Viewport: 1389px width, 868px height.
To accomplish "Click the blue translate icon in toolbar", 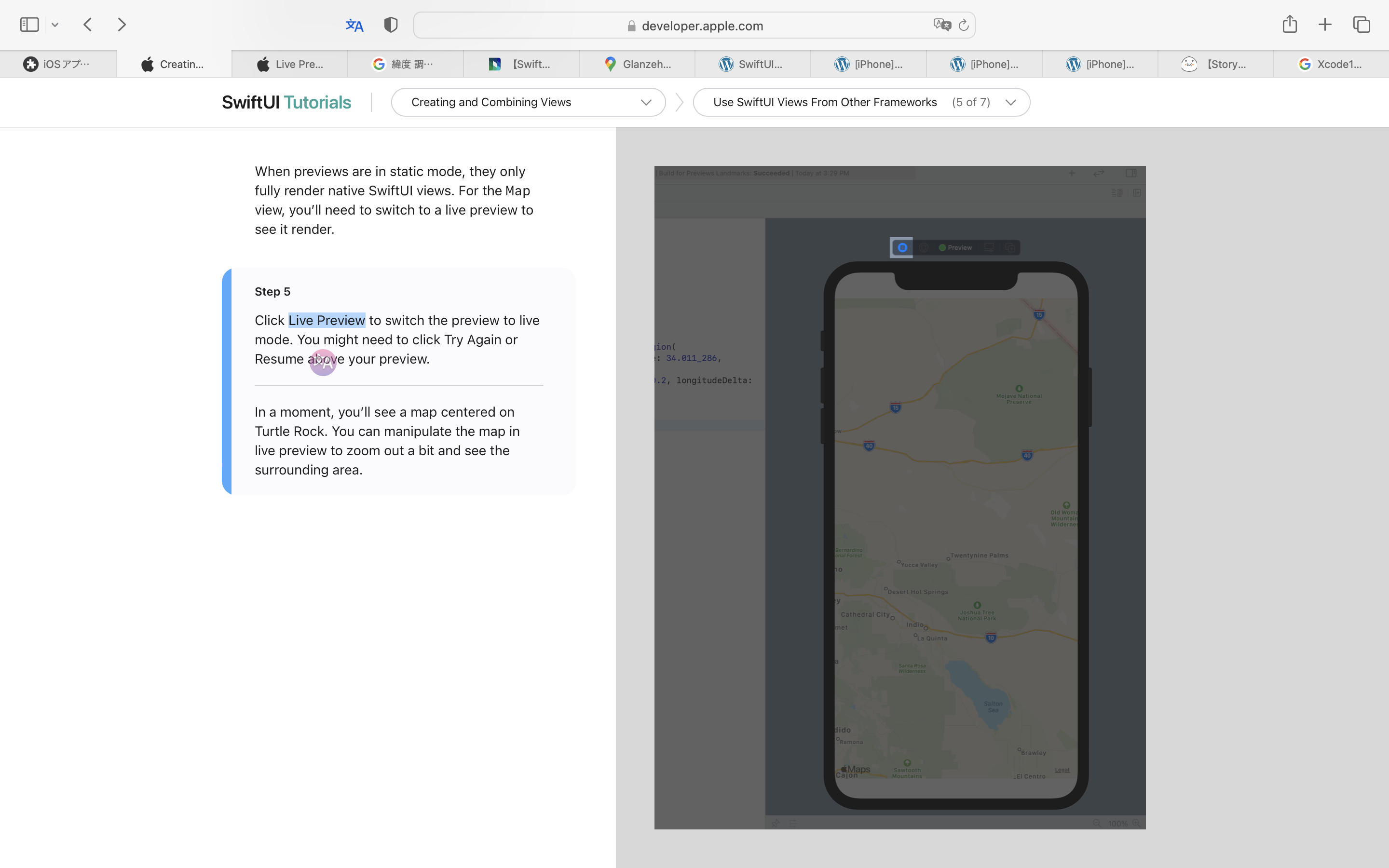I will click(354, 25).
